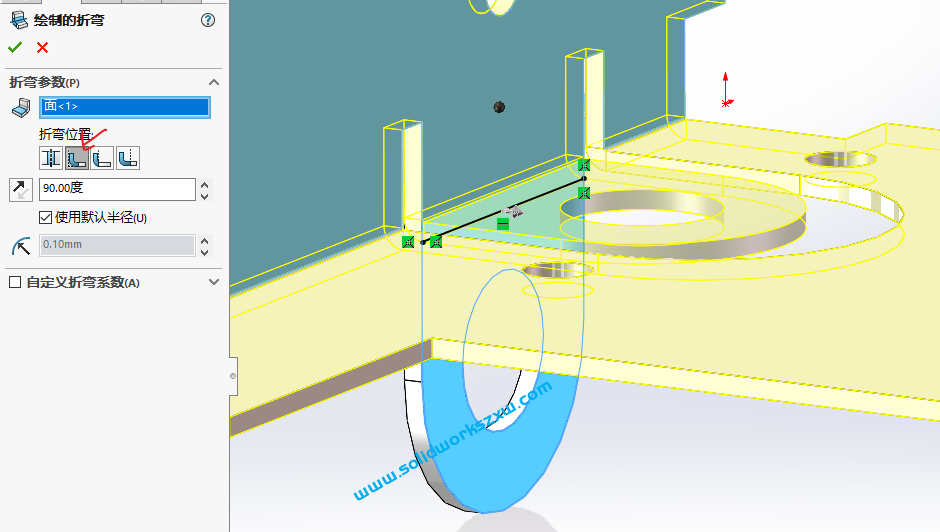
Task: Decrease the bend angle with down arrow
Action: pyautogui.click(x=205, y=196)
